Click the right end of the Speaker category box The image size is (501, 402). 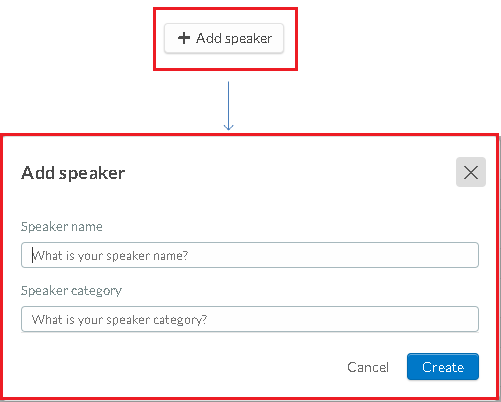(468, 319)
